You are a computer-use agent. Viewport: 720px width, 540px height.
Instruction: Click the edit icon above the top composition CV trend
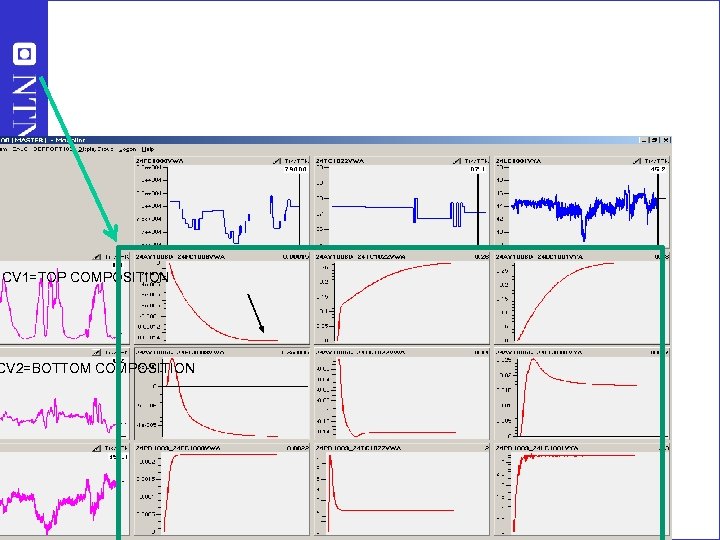96,257
